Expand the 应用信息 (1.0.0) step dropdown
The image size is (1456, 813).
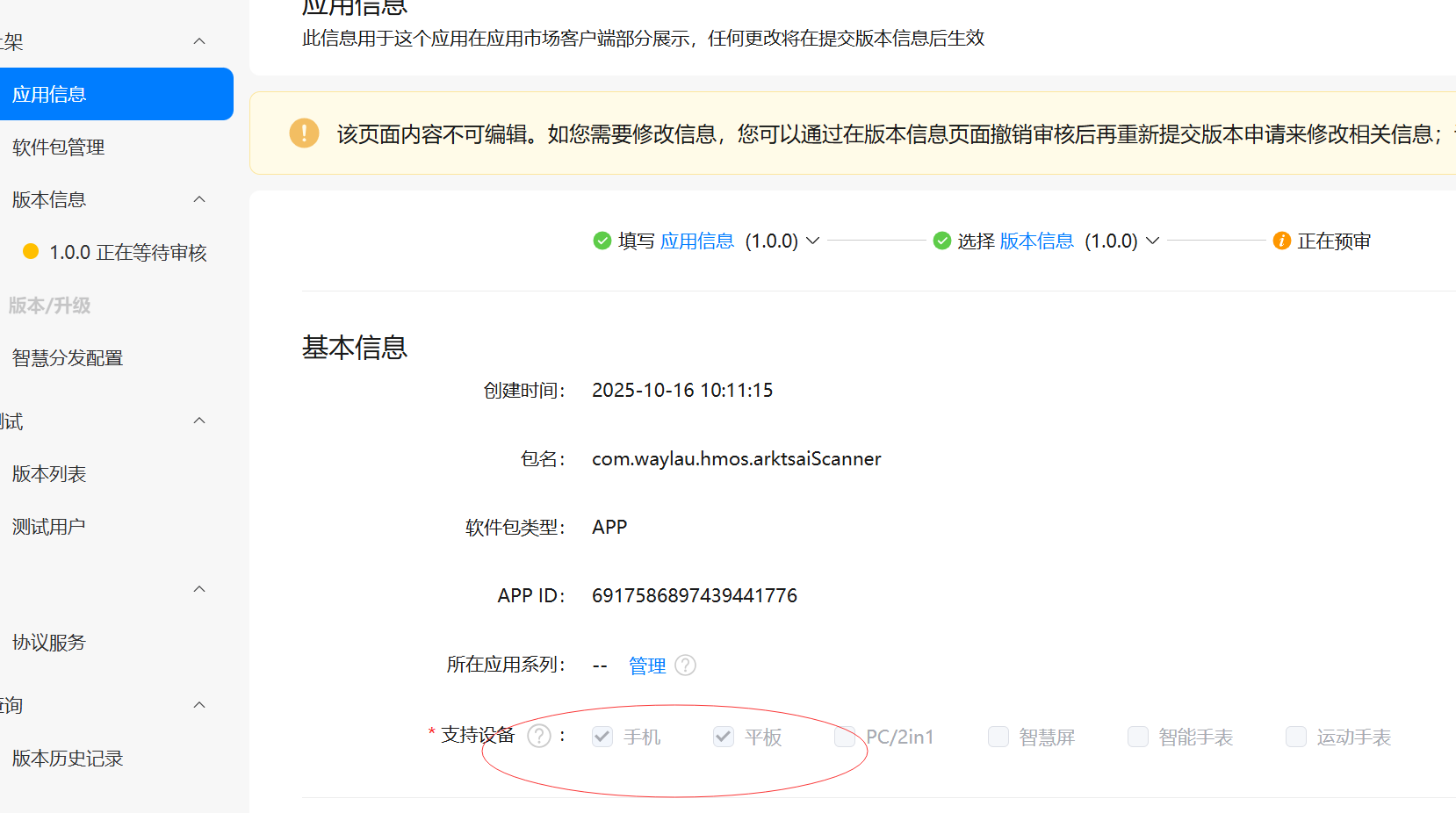pos(812,241)
